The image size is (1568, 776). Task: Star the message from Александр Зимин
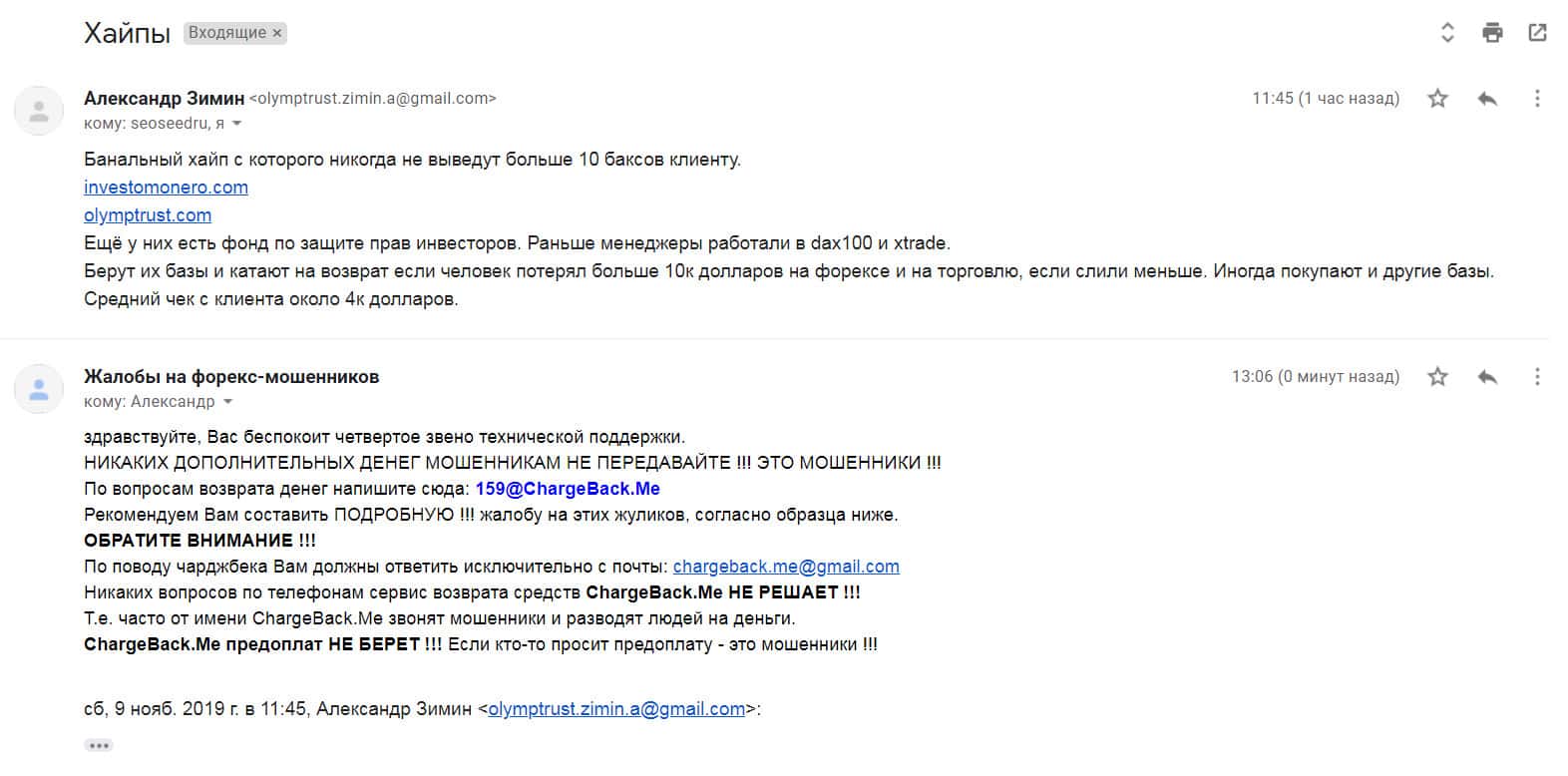pyautogui.click(x=1437, y=98)
